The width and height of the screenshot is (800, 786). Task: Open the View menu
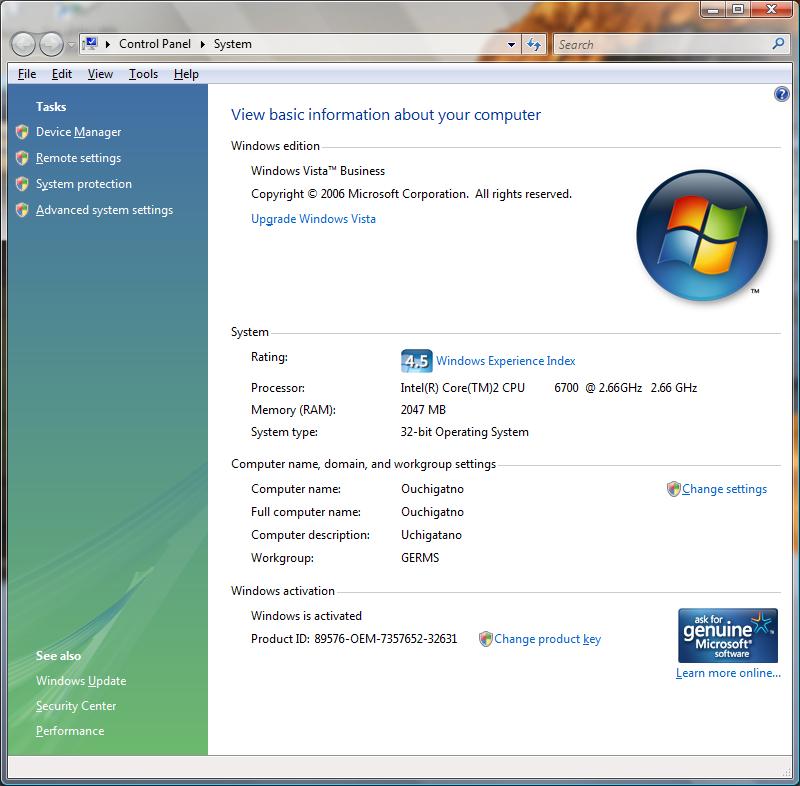(100, 74)
